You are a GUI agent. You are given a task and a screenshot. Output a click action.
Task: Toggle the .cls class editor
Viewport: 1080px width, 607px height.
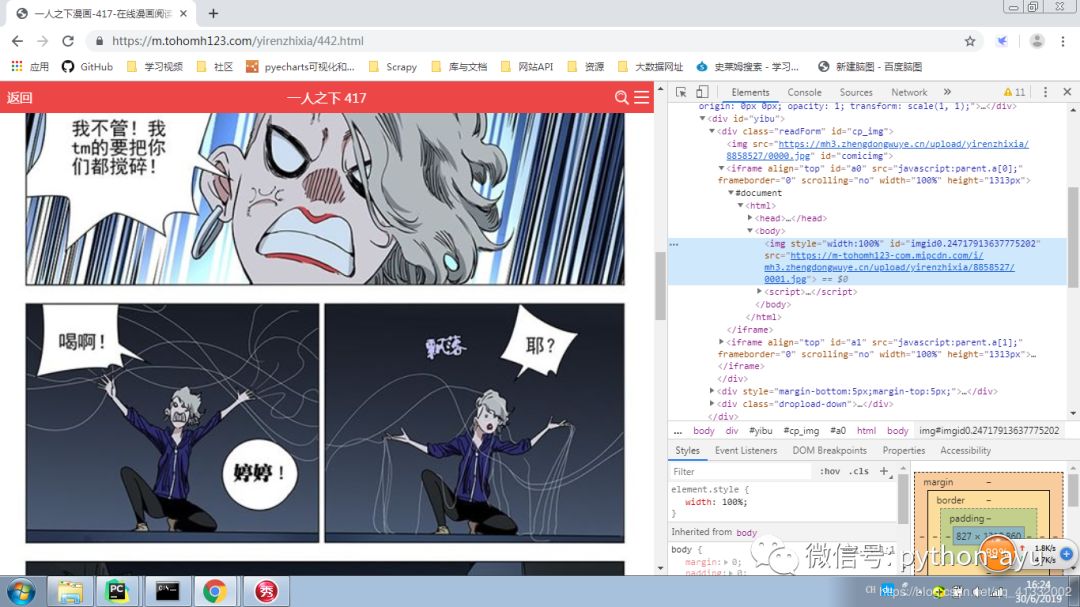point(859,471)
